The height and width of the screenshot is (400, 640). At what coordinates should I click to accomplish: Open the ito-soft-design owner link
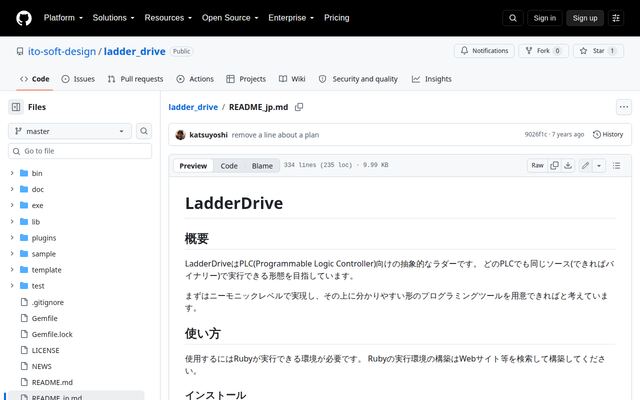(x=62, y=51)
